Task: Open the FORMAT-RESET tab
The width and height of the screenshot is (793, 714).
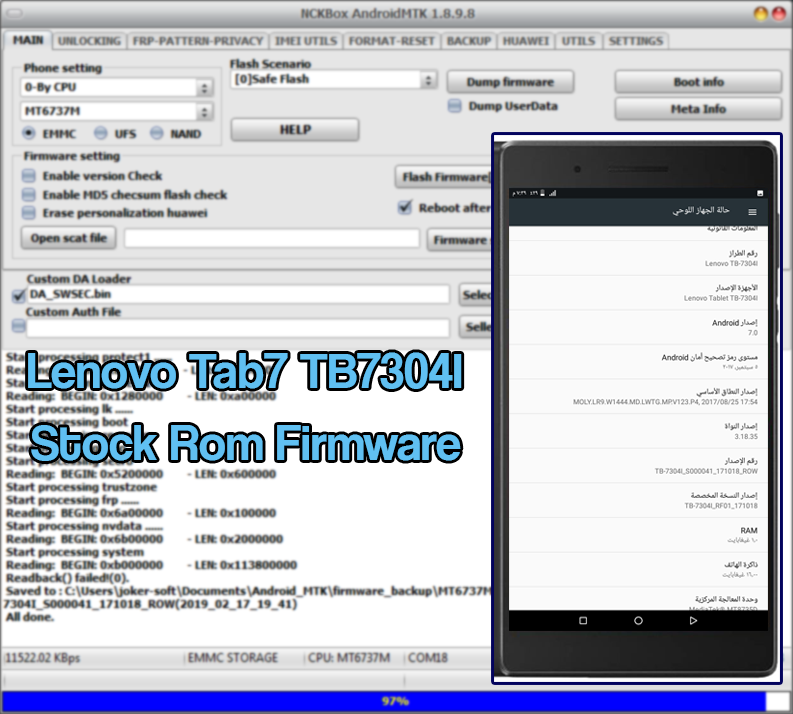Action: pyautogui.click(x=391, y=41)
